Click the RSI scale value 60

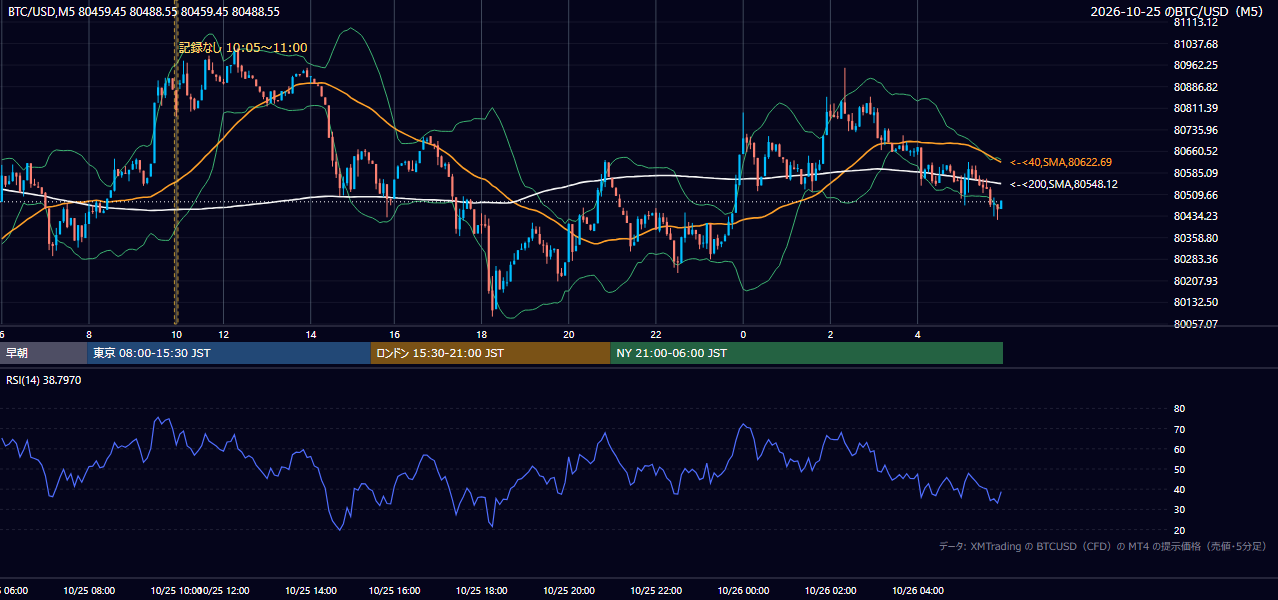coord(1179,449)
